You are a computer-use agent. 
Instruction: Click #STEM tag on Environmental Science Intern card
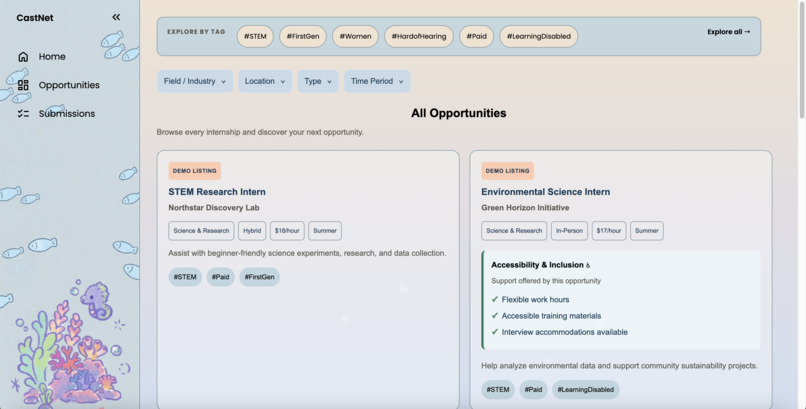[x=498, y=389]
